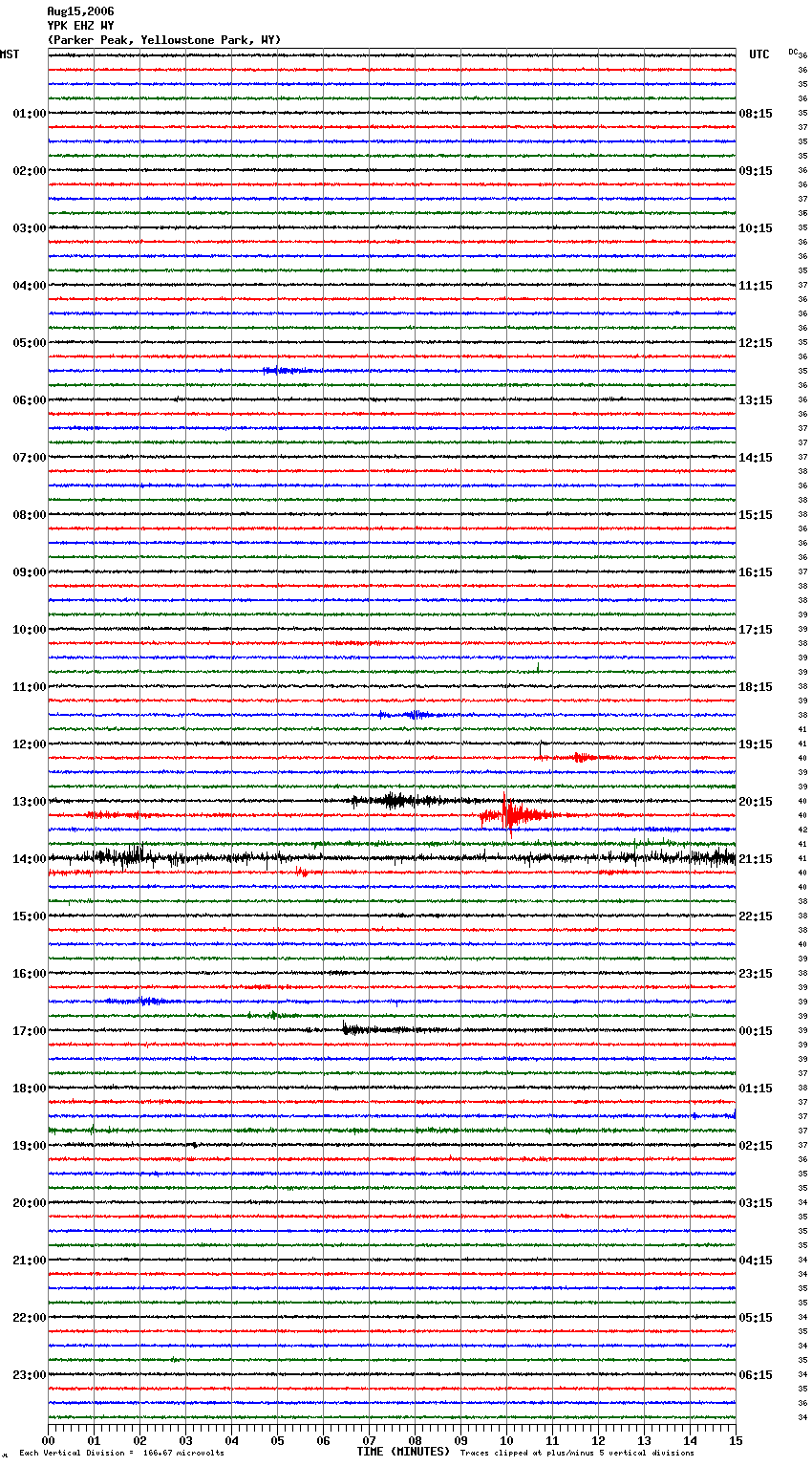This screenshot has width=812, height=1466.
Task: Click minute 03 on the time axis
Action: pos(185,1440)
